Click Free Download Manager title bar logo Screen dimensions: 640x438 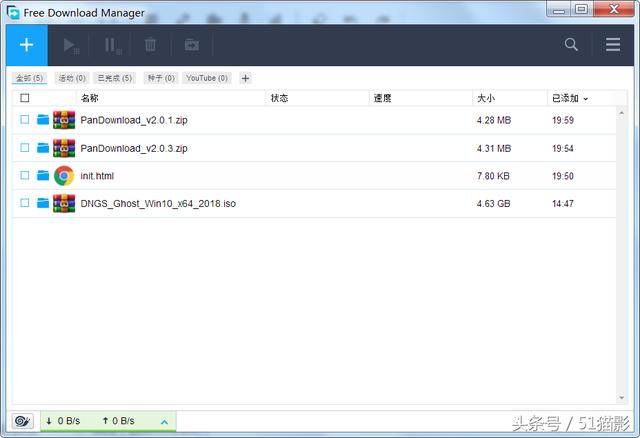[x=13, y=13]
